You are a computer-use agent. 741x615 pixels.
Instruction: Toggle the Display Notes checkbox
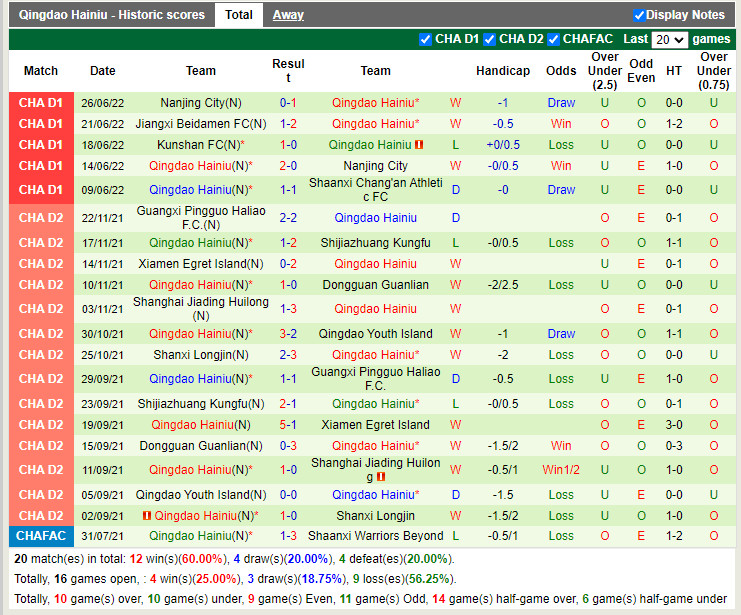640,15
